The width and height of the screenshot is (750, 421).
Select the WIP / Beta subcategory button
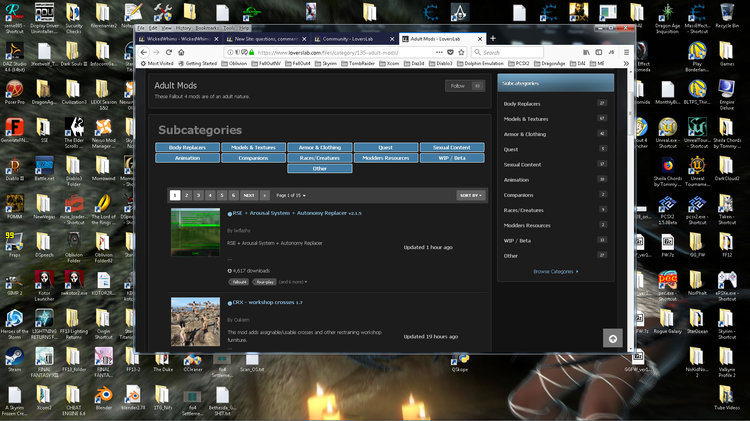[x=452, y=158]
